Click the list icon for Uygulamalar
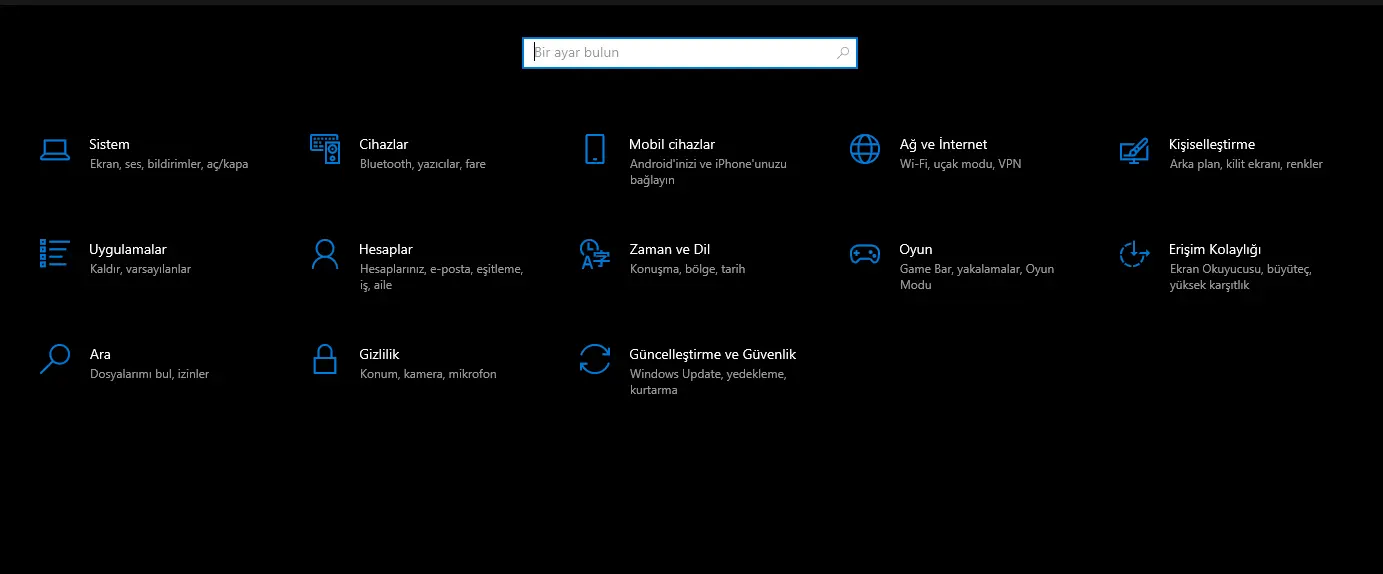 (54, 253)
